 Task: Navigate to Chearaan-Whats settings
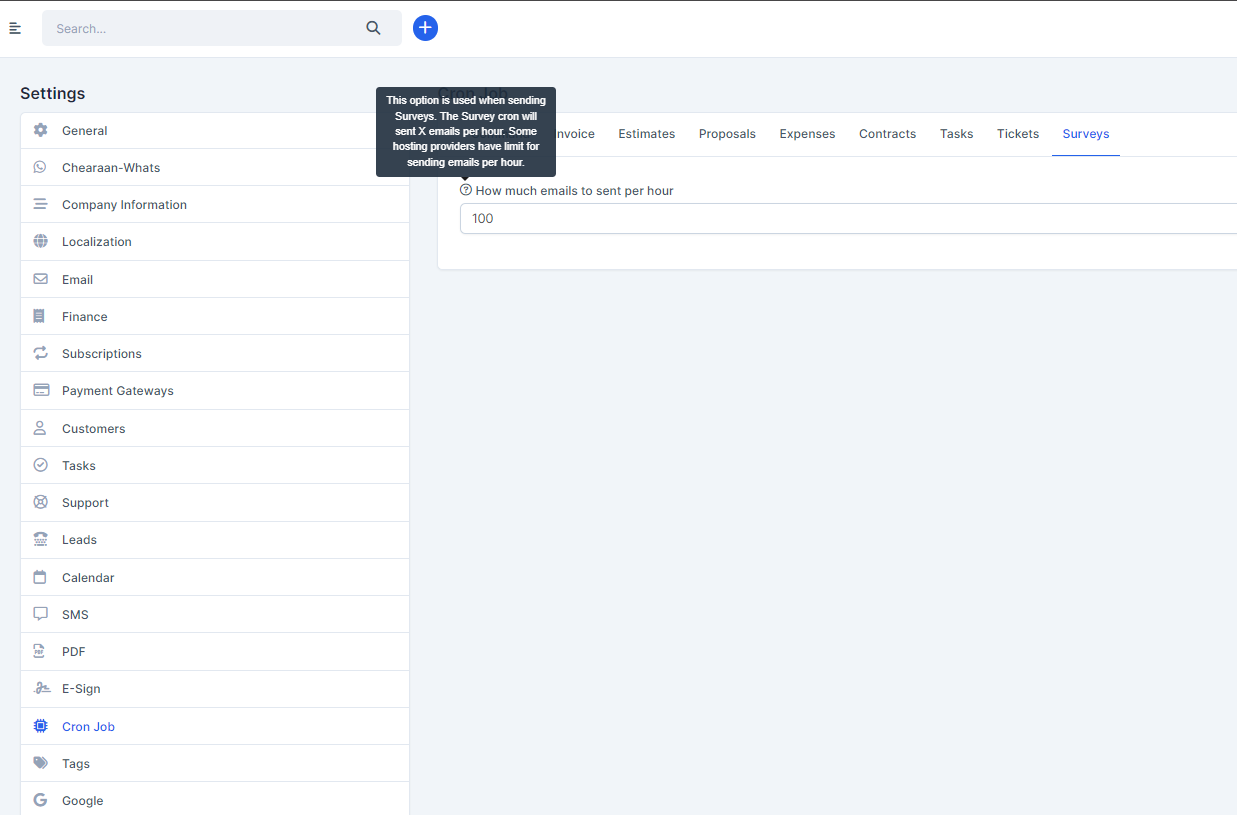[111, 168]
